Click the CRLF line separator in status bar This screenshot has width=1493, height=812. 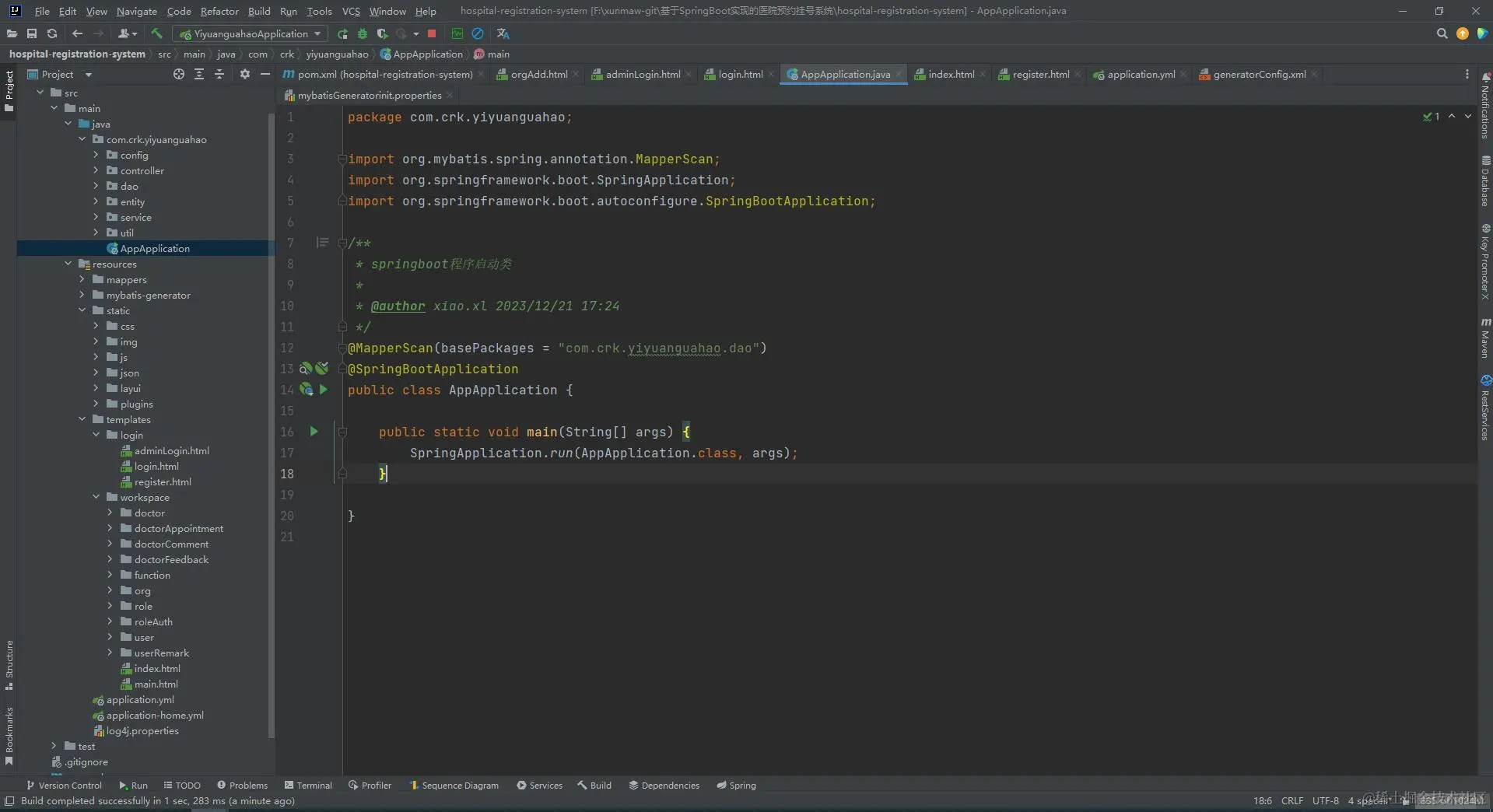click(1291, 800)
